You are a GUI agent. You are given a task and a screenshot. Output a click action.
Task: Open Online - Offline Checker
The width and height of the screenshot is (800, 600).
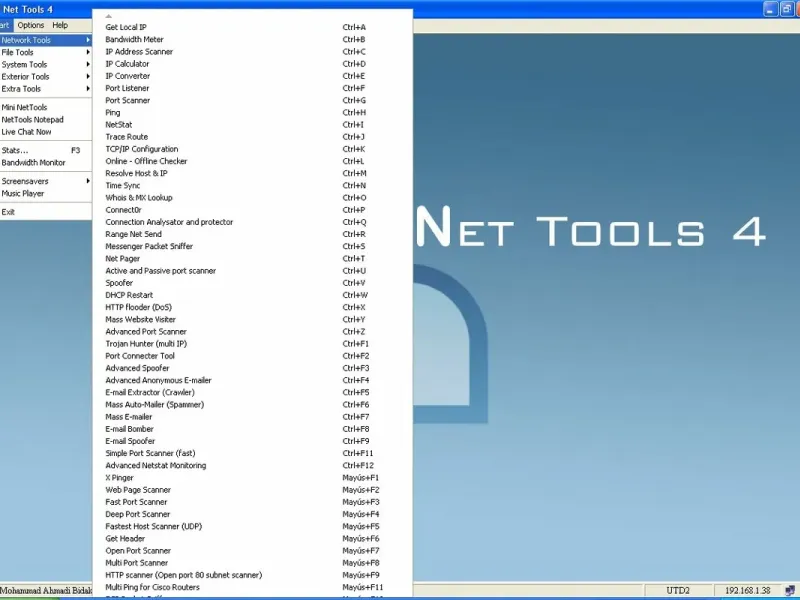click(252, 161)
